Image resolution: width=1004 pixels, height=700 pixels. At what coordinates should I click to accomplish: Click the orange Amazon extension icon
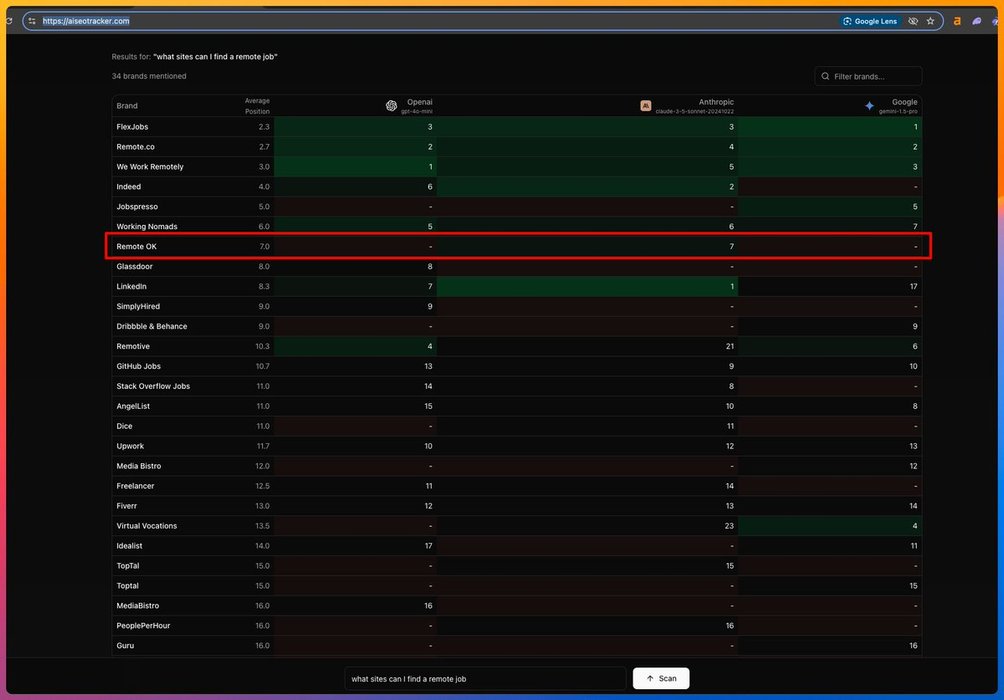coord(957,21)
